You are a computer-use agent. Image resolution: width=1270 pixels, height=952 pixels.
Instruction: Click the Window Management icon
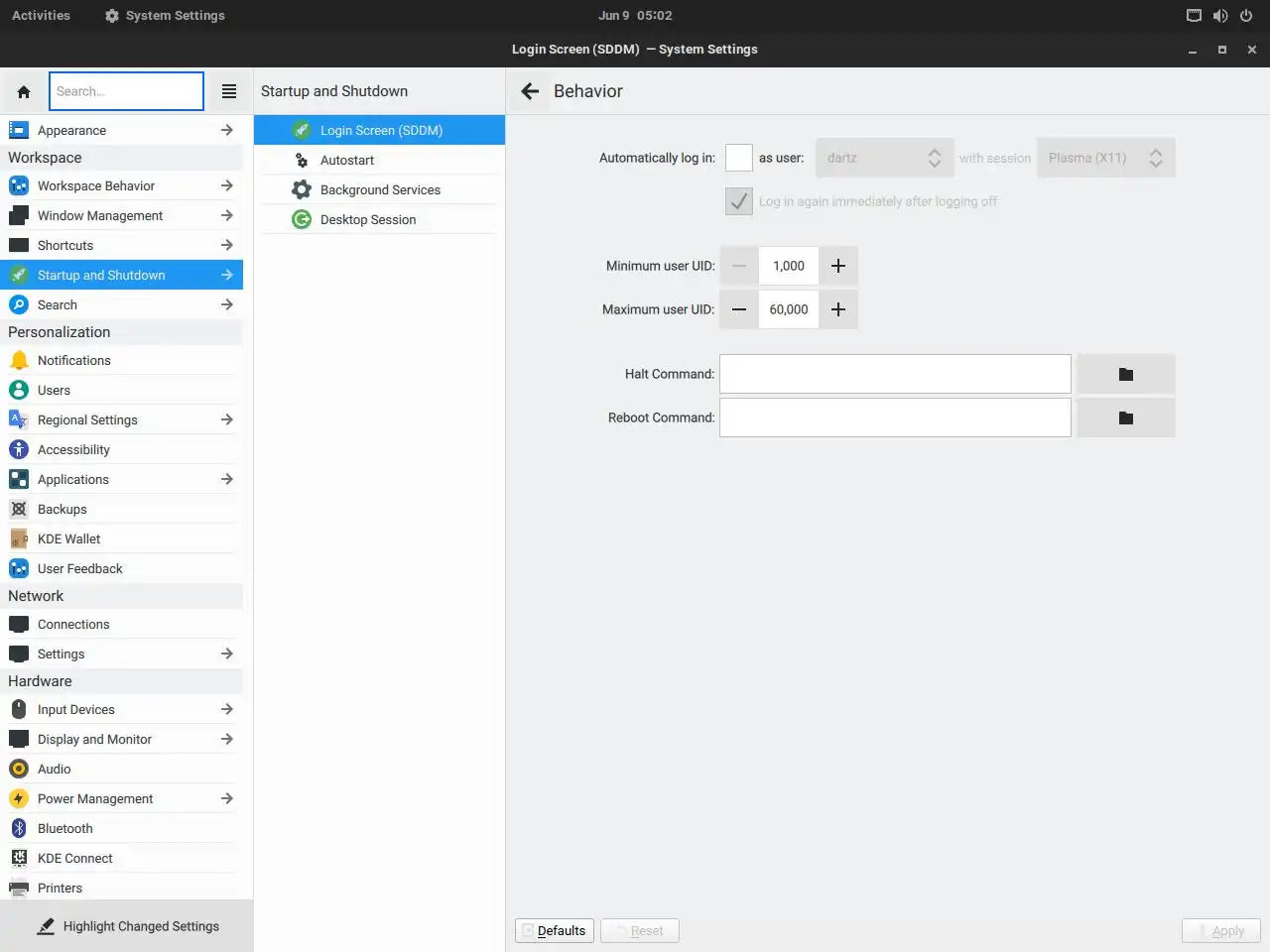pyautogui.click(x=19, y=215)
